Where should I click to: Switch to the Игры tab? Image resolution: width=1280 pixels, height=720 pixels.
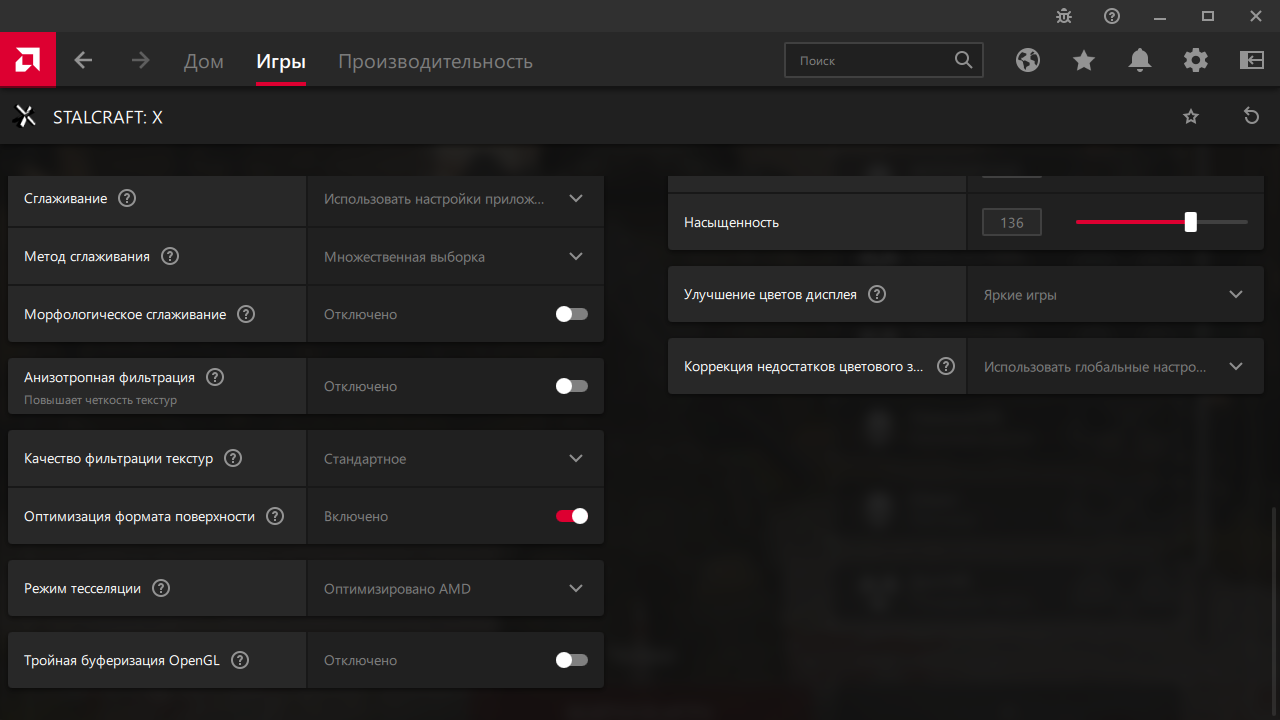point(281,61)
